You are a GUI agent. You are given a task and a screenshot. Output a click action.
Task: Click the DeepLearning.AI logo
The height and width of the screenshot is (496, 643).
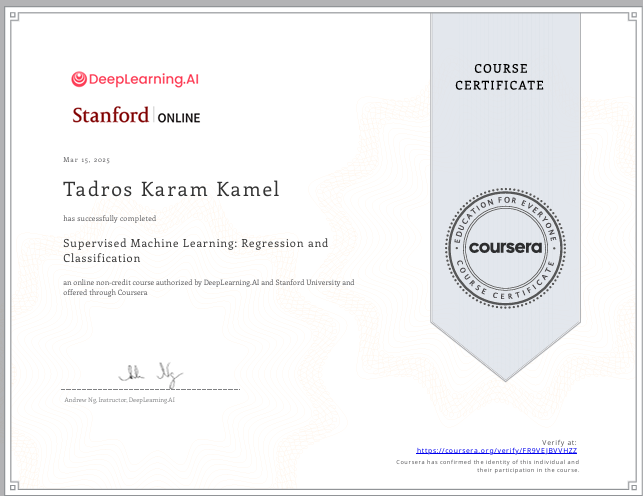[135, 79]
